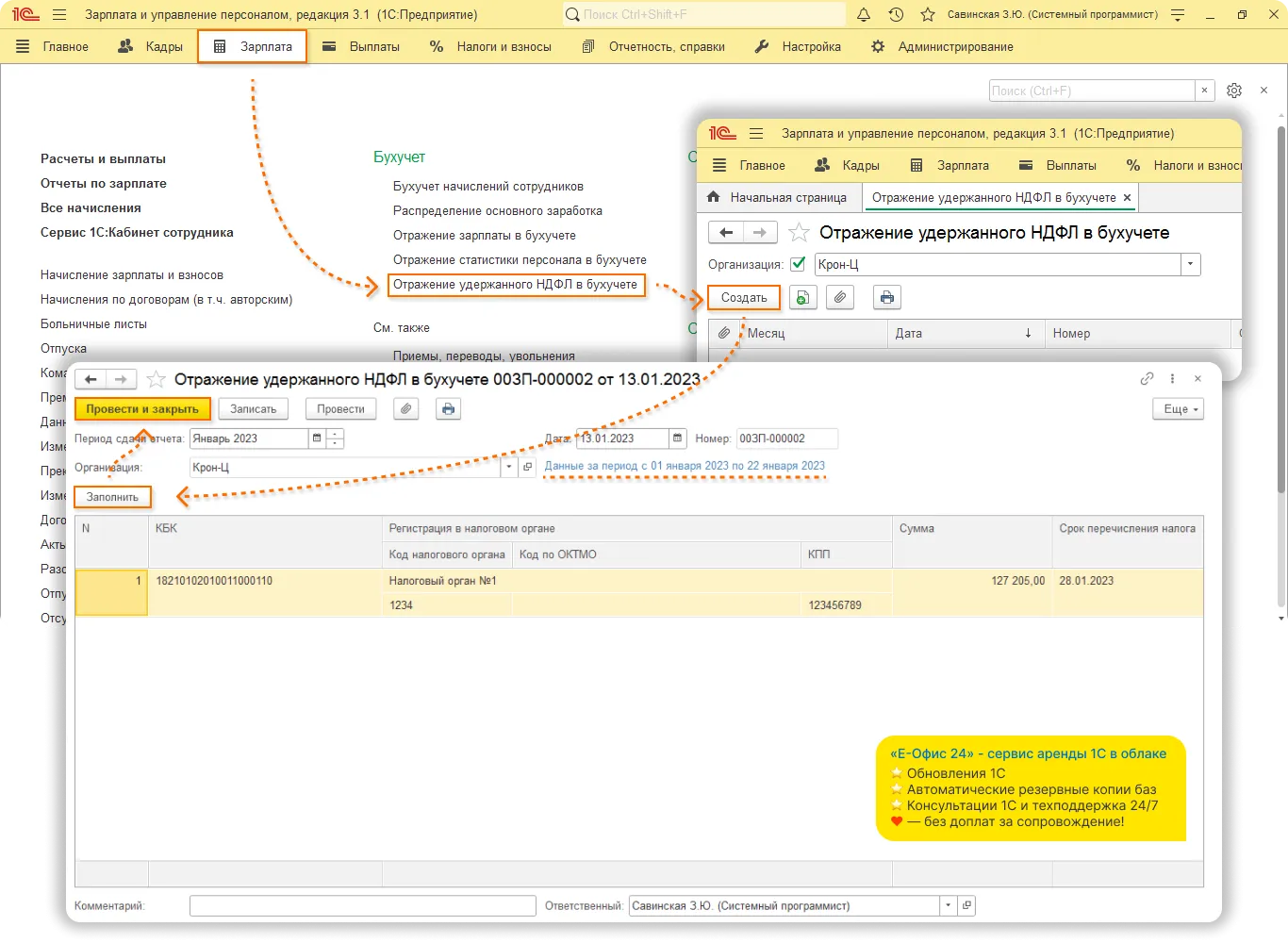
Task: Open the Данные за период link
Action: click(685, 466)
